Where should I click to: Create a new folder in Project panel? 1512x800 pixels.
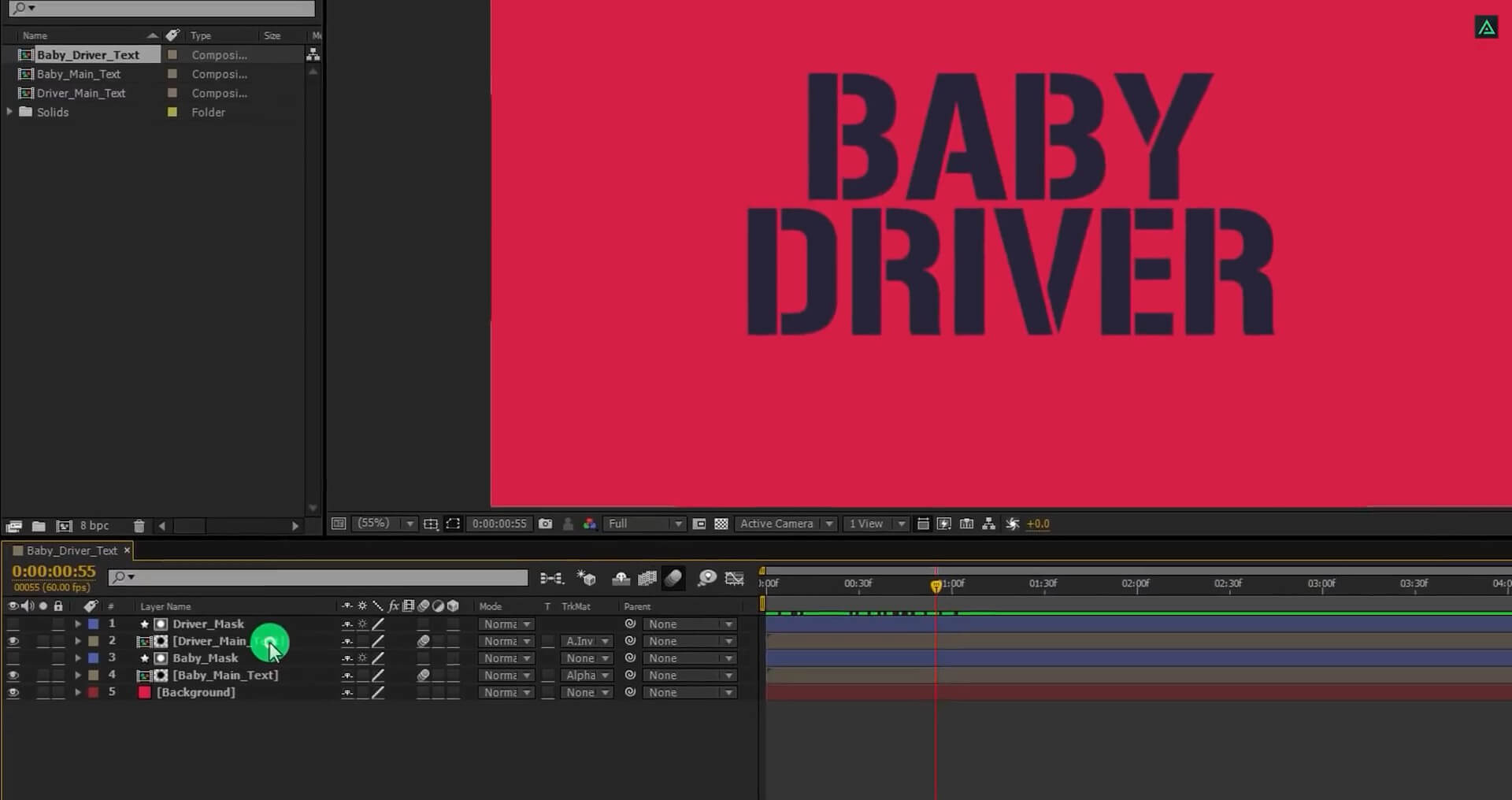coord(39,526)
